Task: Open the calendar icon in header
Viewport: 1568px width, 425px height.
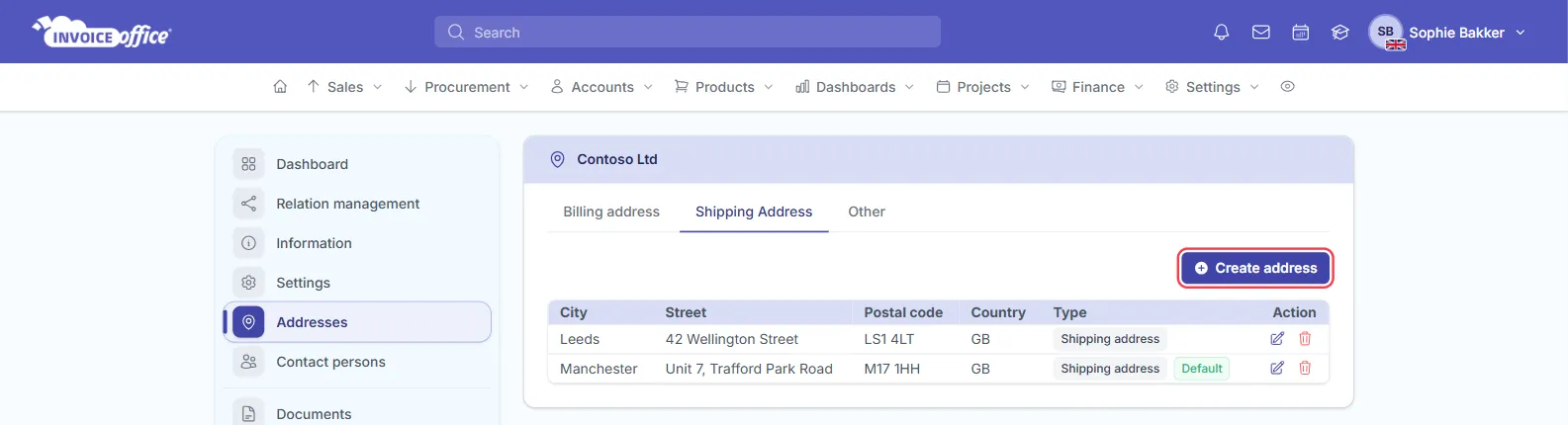Action: [x=1301, y=33]
